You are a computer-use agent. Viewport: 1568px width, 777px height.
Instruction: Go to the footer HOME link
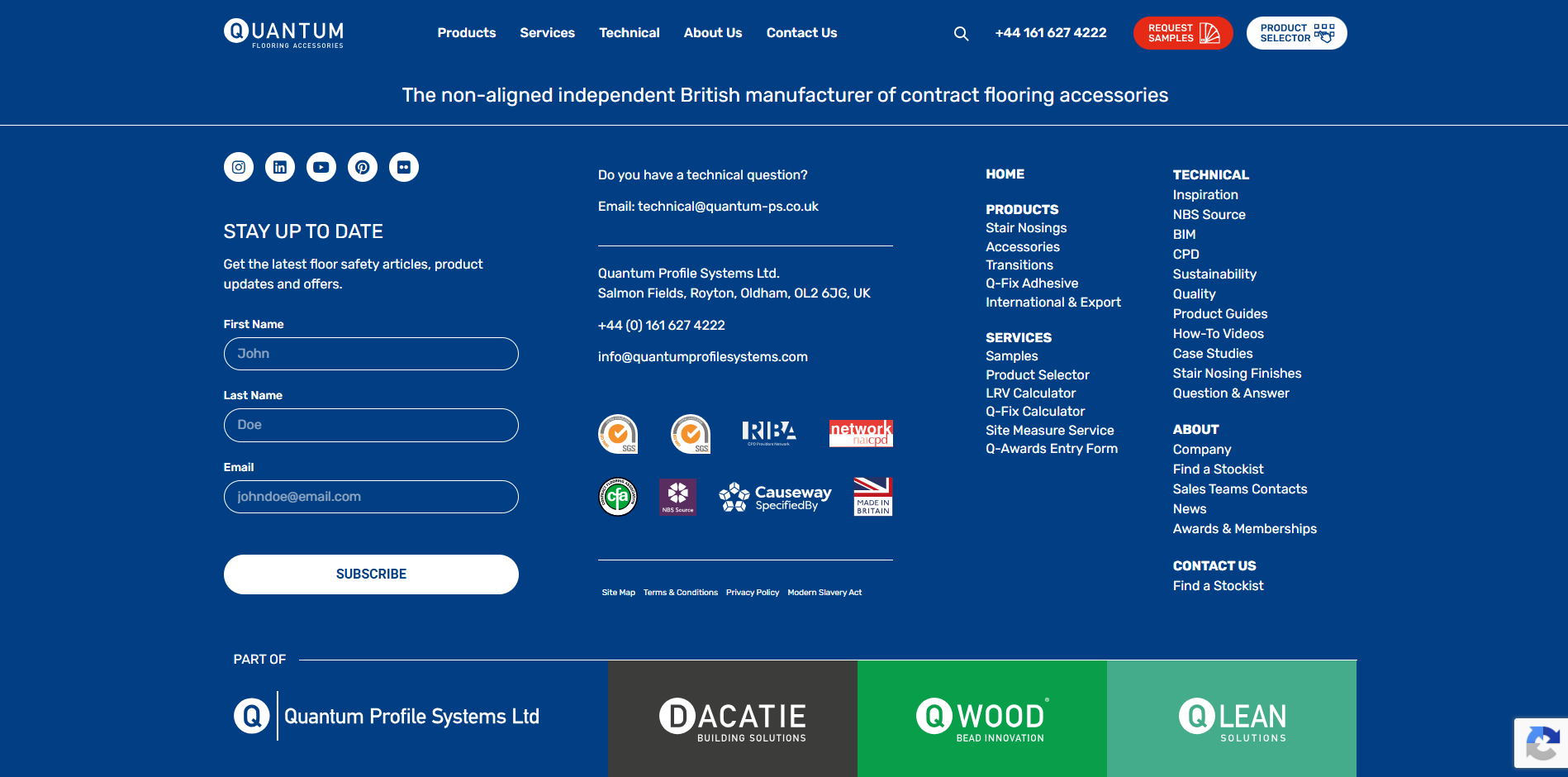tap(1005, 174)
